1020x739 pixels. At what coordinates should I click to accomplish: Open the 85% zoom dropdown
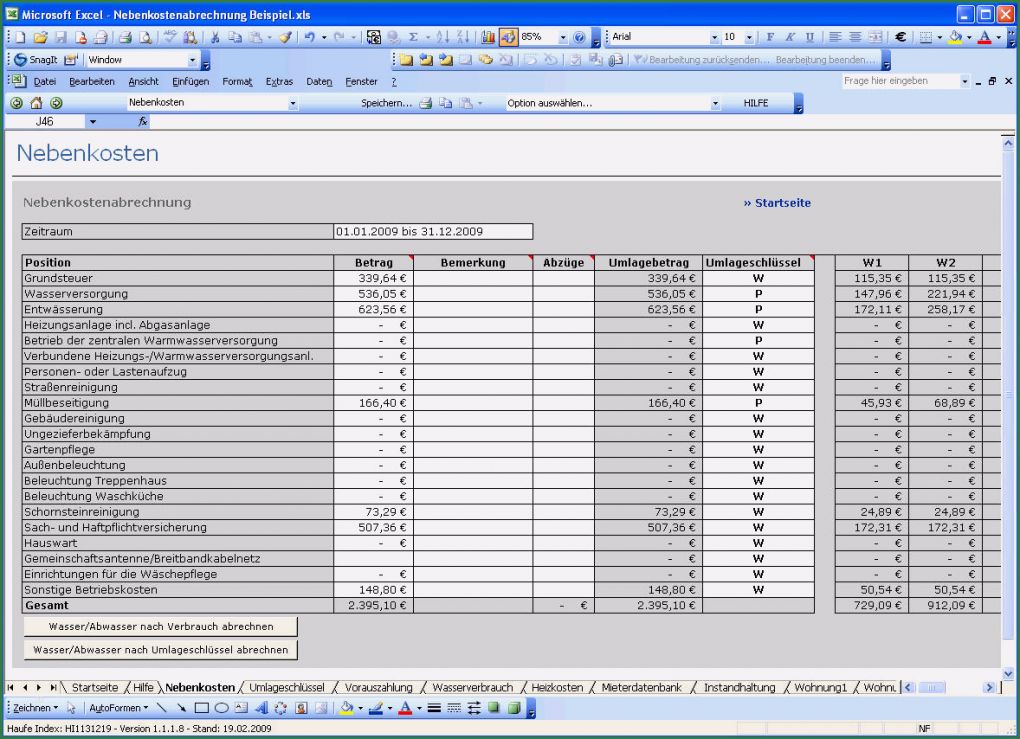[x=563, y=37]
